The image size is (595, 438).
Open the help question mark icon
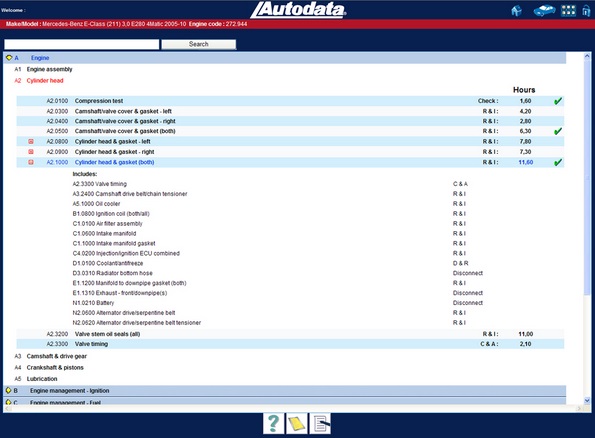pyautogui.click(x=274, y=423)
